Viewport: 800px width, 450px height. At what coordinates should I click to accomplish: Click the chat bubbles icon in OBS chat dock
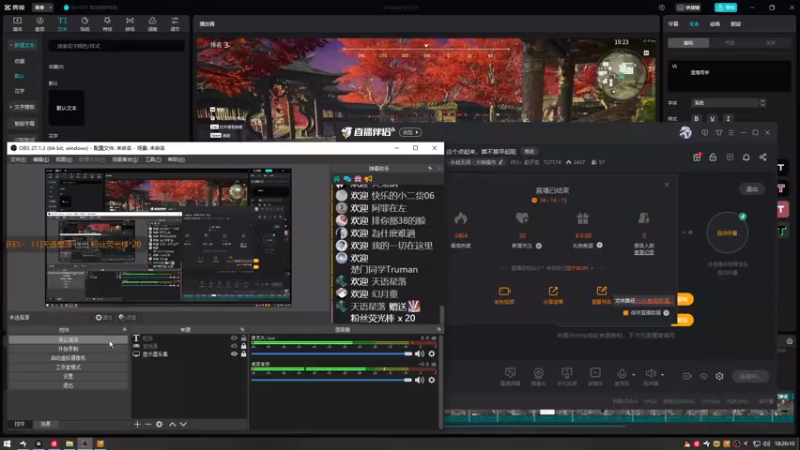pos(347,179)
